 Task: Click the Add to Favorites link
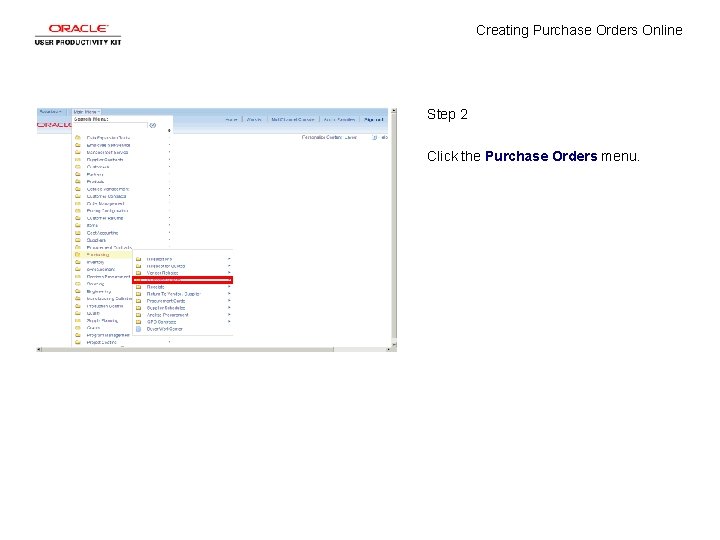click(x=339, y=119)
